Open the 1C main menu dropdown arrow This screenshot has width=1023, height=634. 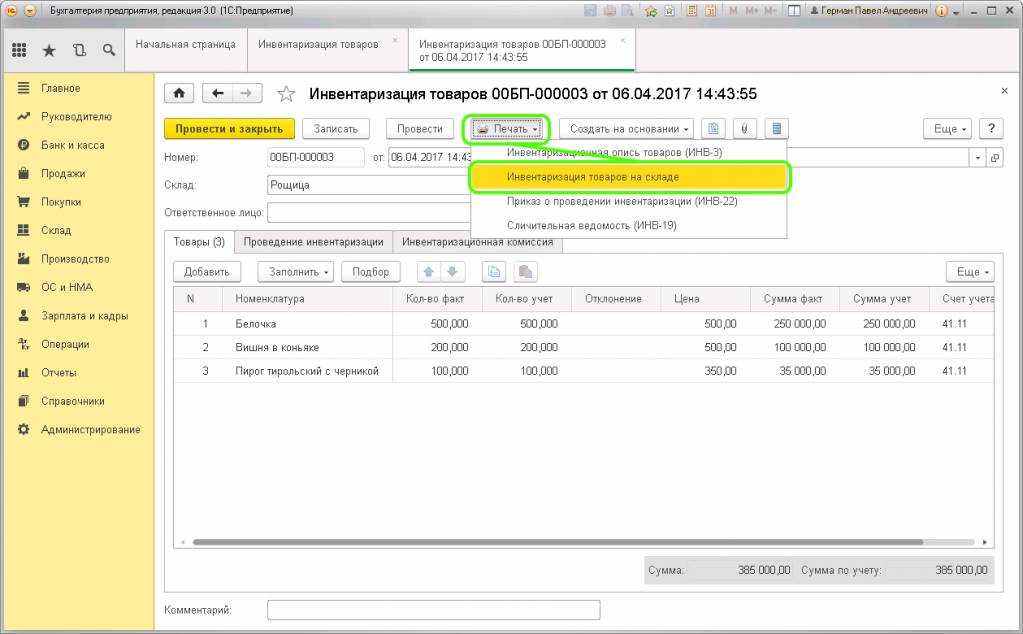[x=29, y=11]
